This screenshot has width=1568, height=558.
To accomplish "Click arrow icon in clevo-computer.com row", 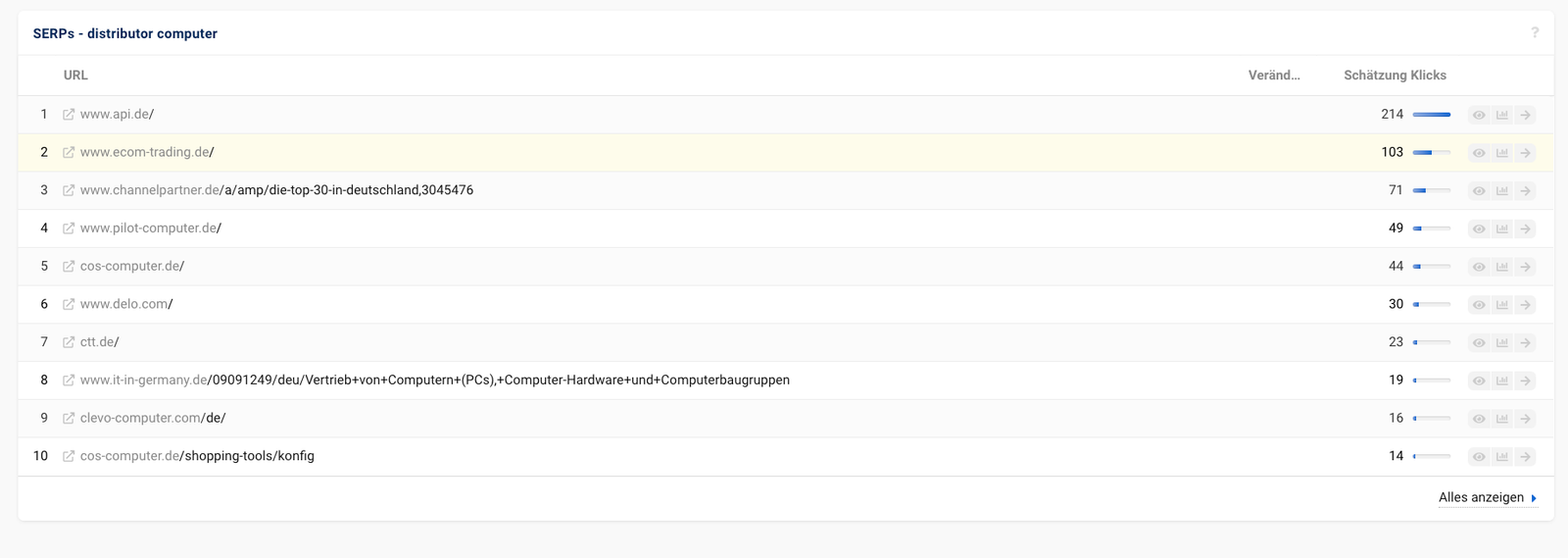I will (1525, 419).
